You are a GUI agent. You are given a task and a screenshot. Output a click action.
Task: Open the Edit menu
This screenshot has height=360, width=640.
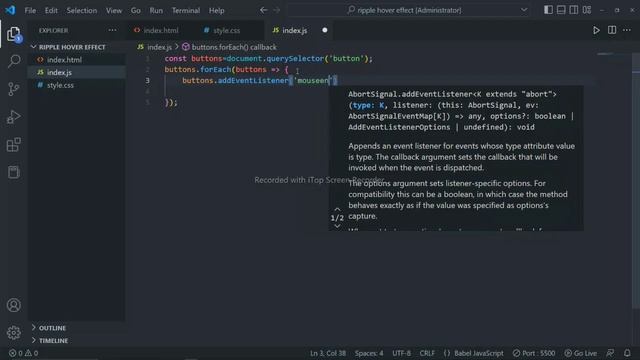[51, 10]
